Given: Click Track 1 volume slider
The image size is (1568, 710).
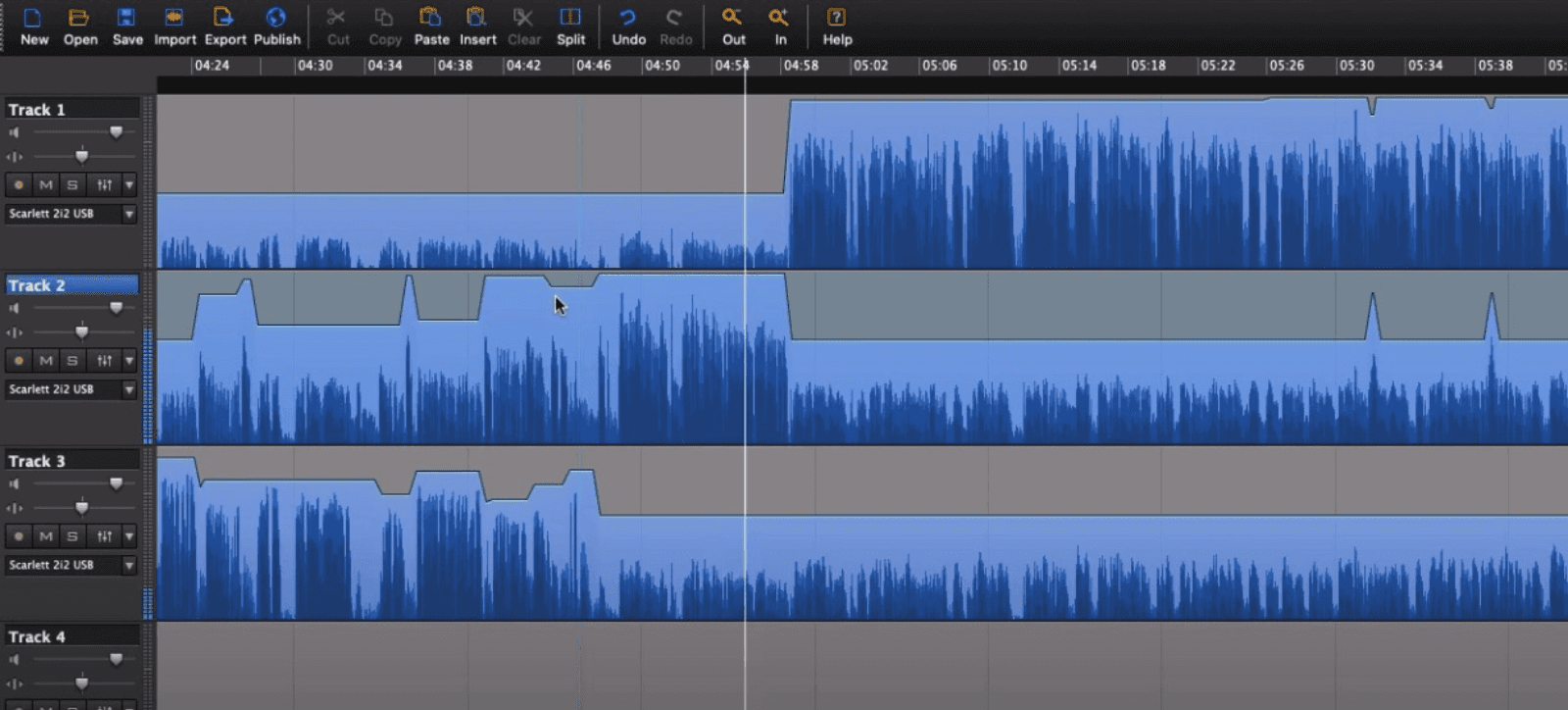Looking at the screenshot, I should coord(116,132).
